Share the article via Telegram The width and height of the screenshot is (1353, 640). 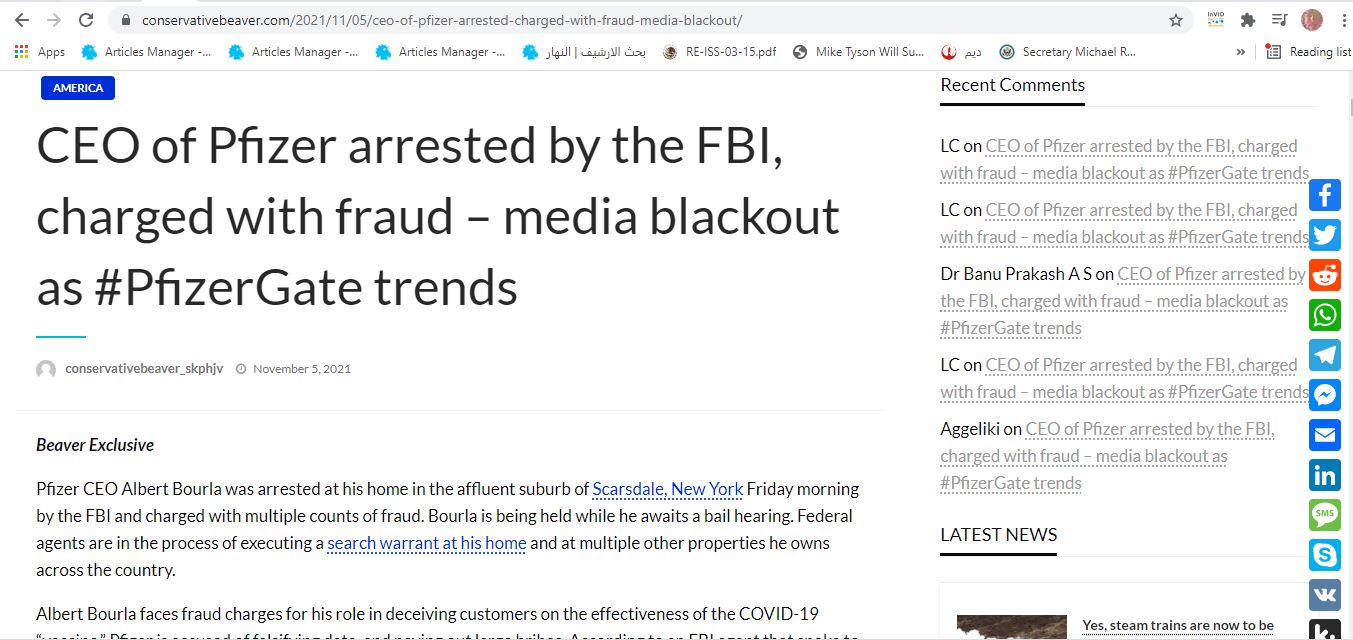(1325, 355)
